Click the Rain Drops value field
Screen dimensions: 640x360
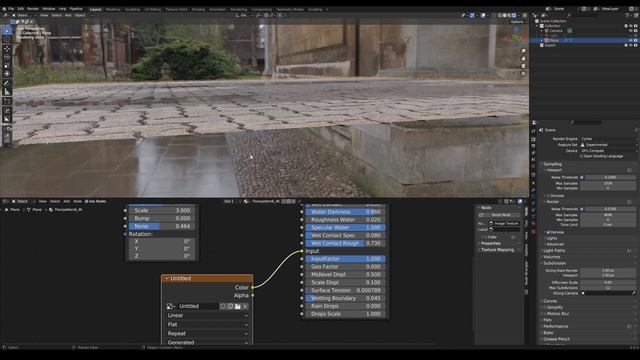coord(345,306)
